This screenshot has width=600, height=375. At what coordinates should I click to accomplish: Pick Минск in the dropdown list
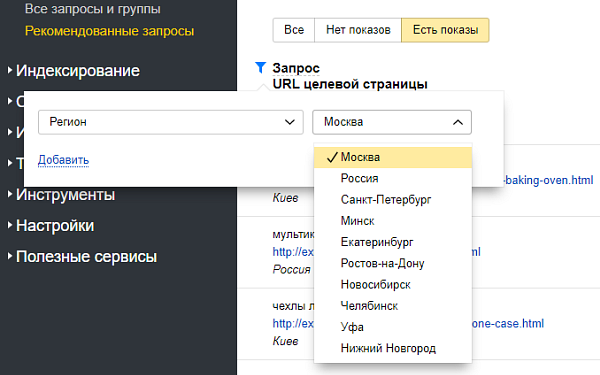tap(393, 221)
